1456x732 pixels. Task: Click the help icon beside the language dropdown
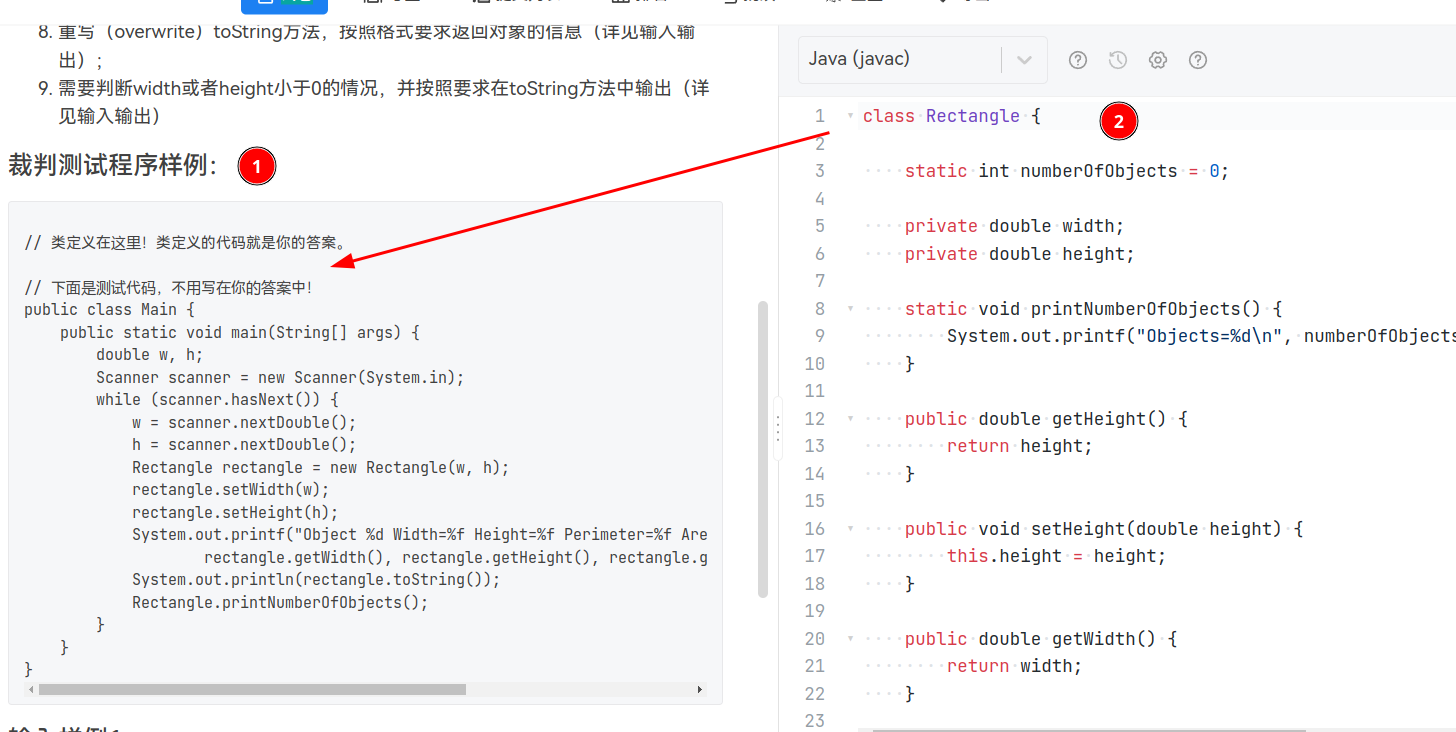[1078, 60]
